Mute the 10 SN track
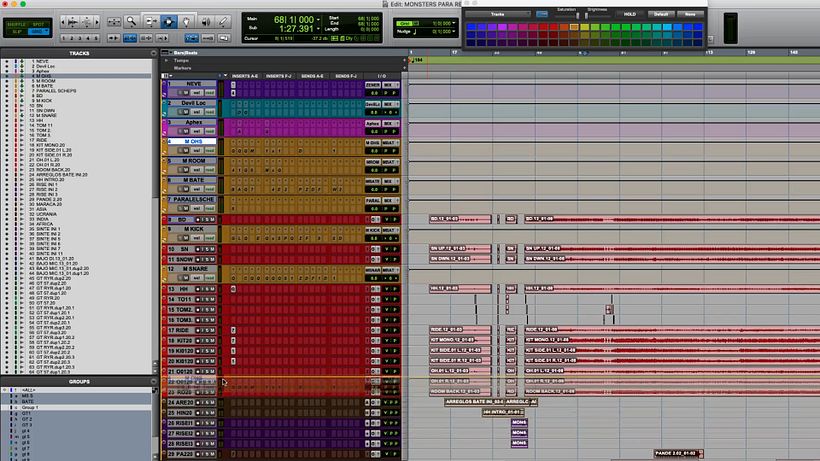This screenshot has height=461, width=820. [x=212, y=249]
